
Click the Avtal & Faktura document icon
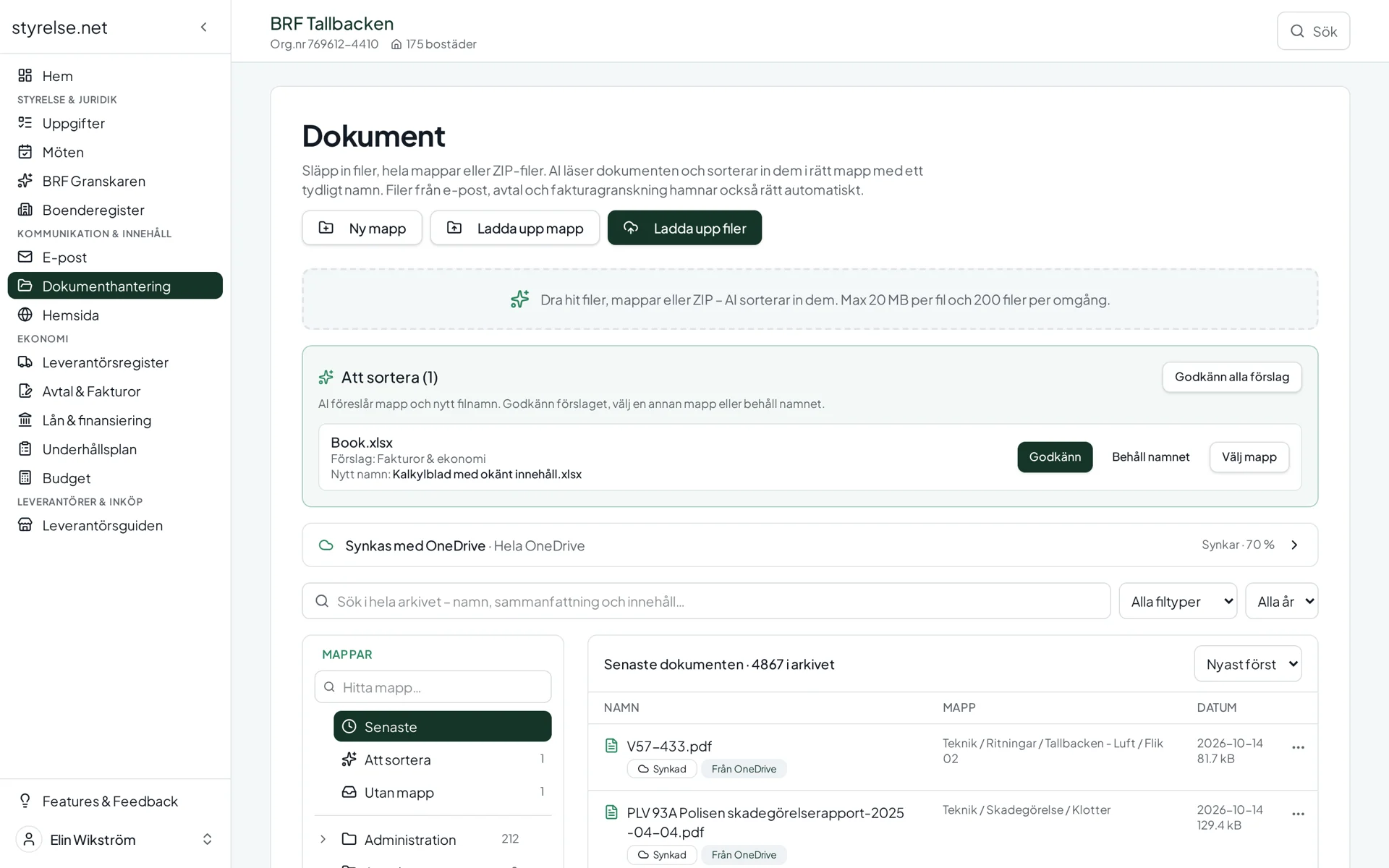(x=25, y=391)
